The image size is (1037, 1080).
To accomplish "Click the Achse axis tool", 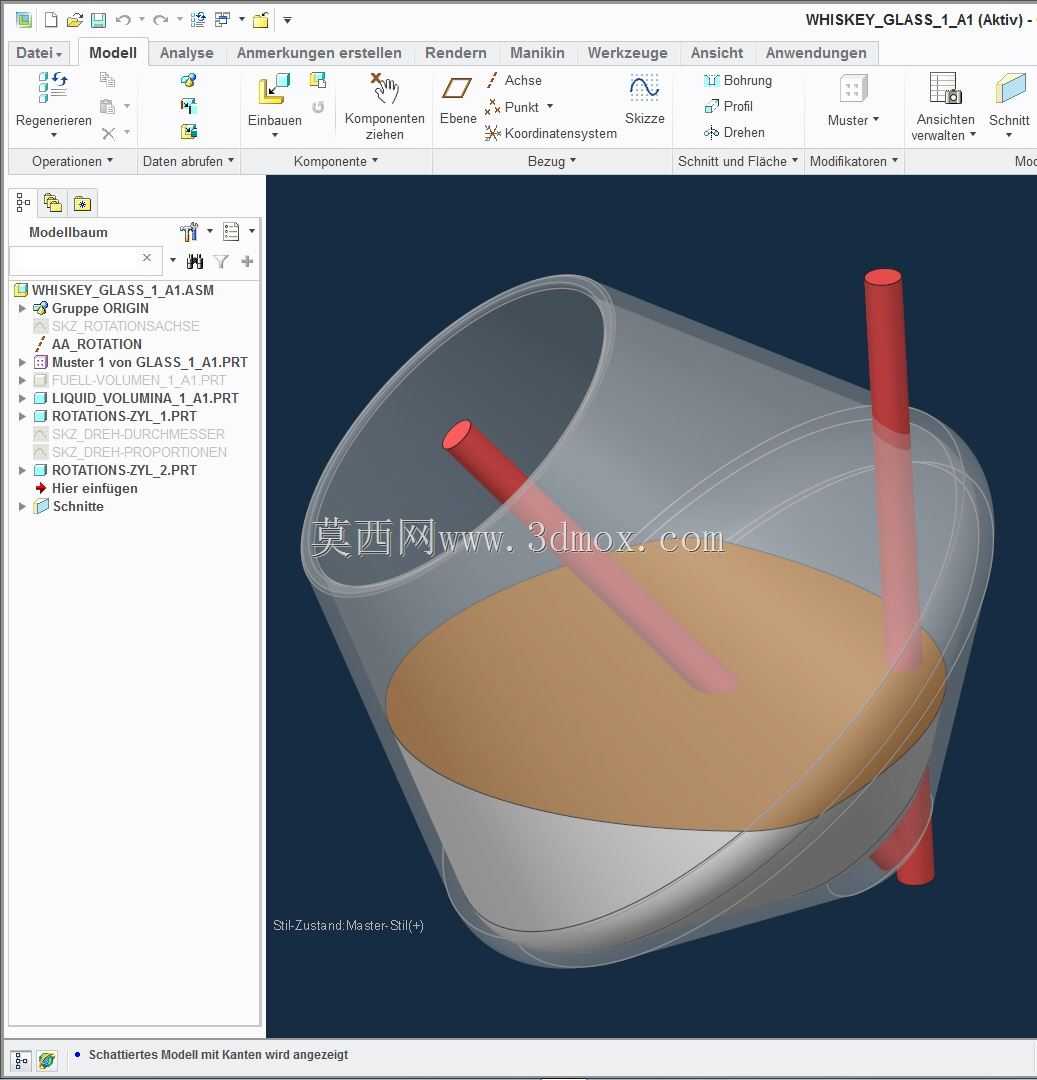I will [514, 81].
